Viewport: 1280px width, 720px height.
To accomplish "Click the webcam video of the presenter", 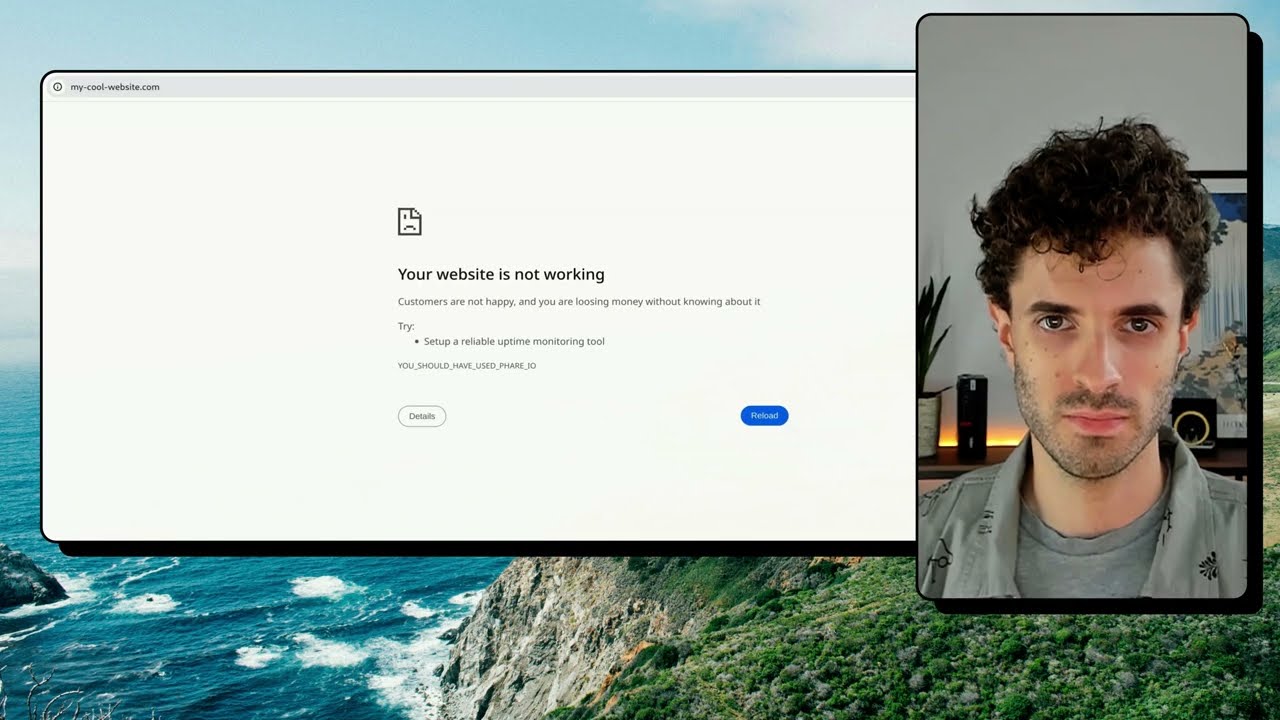I will 1083,307.
